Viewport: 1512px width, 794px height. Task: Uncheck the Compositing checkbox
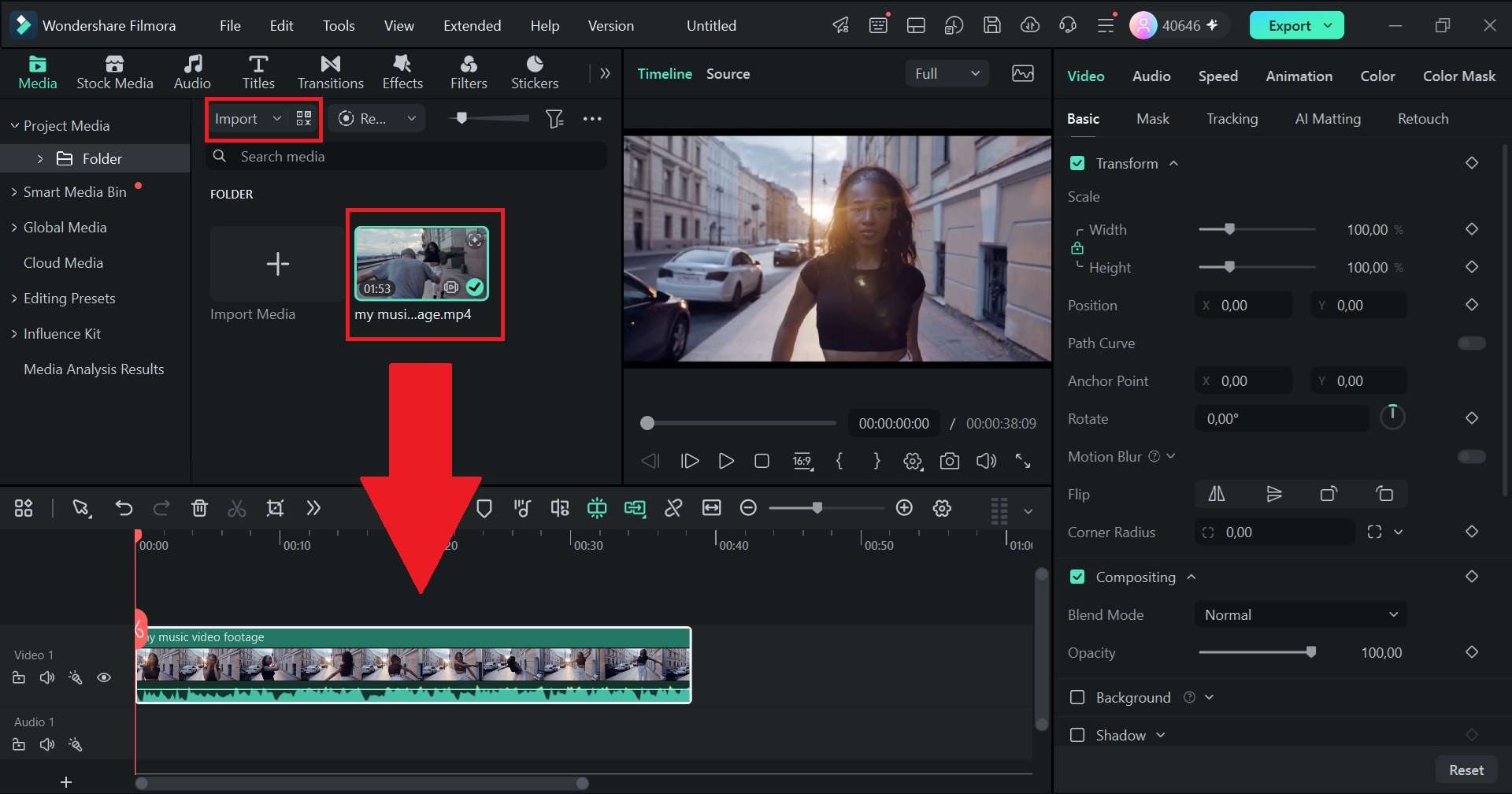tap(1077, 577)
